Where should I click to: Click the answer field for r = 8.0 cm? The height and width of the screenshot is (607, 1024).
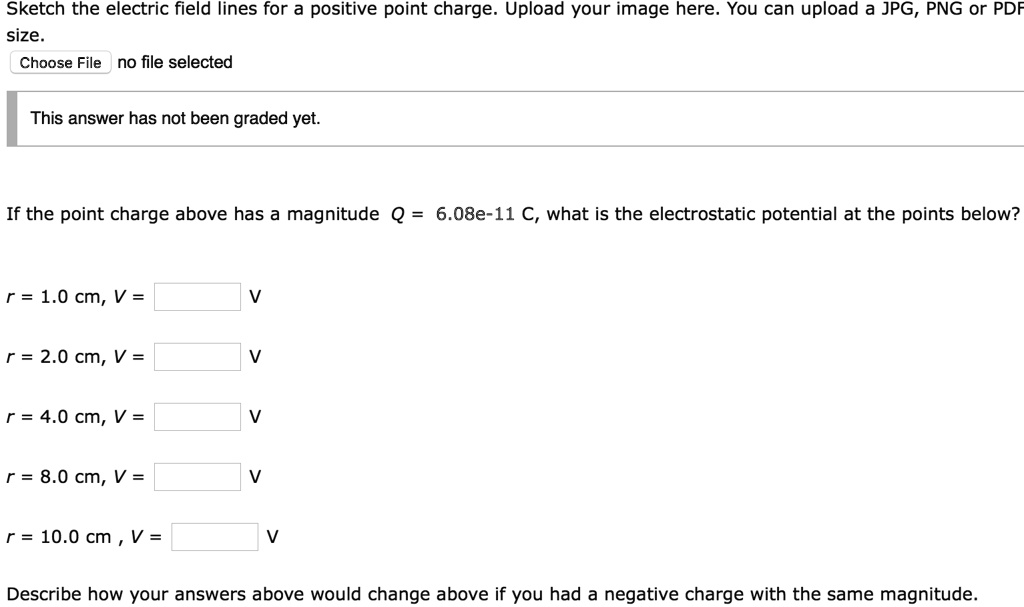197,477
